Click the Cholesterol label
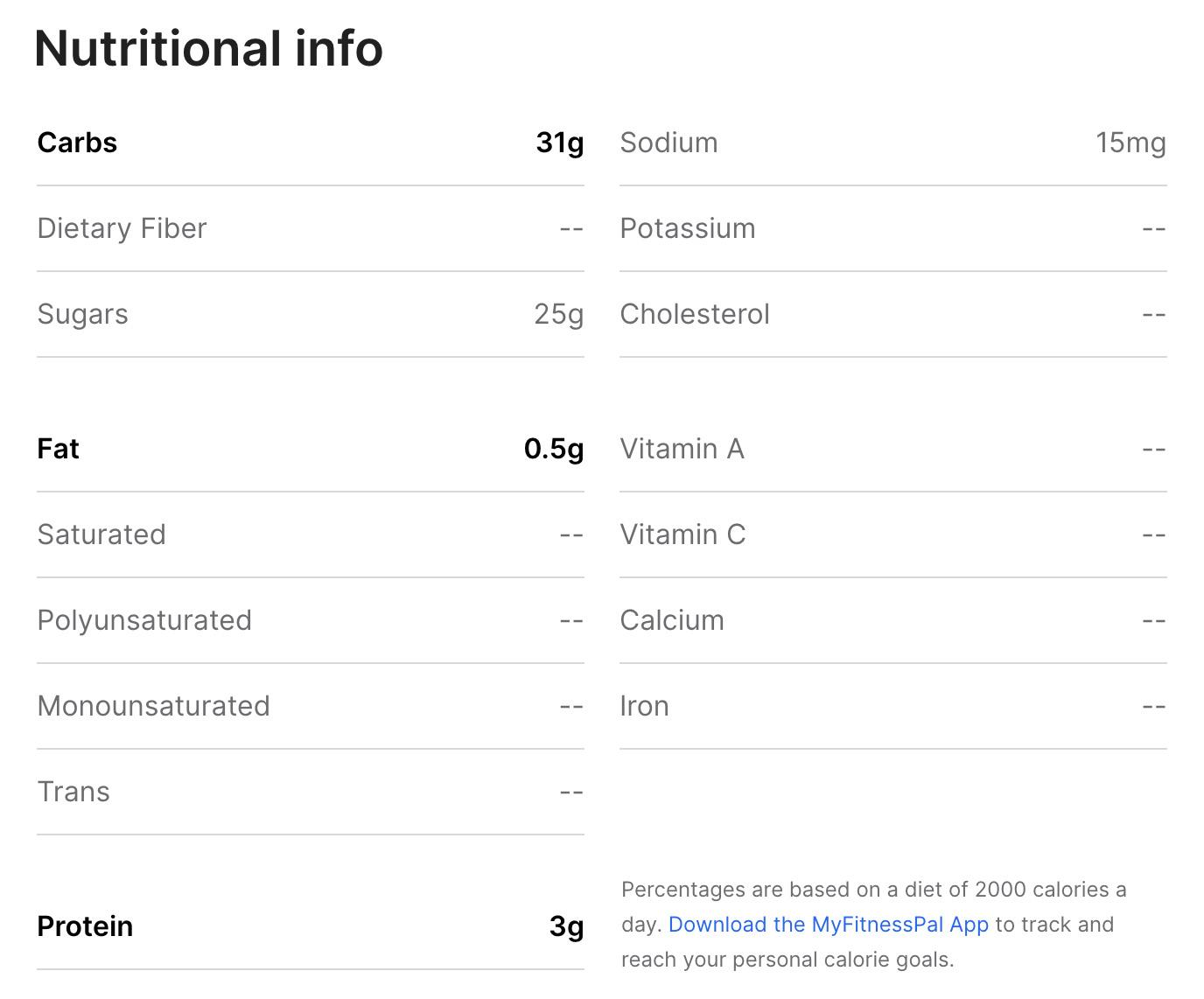Viewport: 1204px width, 999px height. click(695, 314)
